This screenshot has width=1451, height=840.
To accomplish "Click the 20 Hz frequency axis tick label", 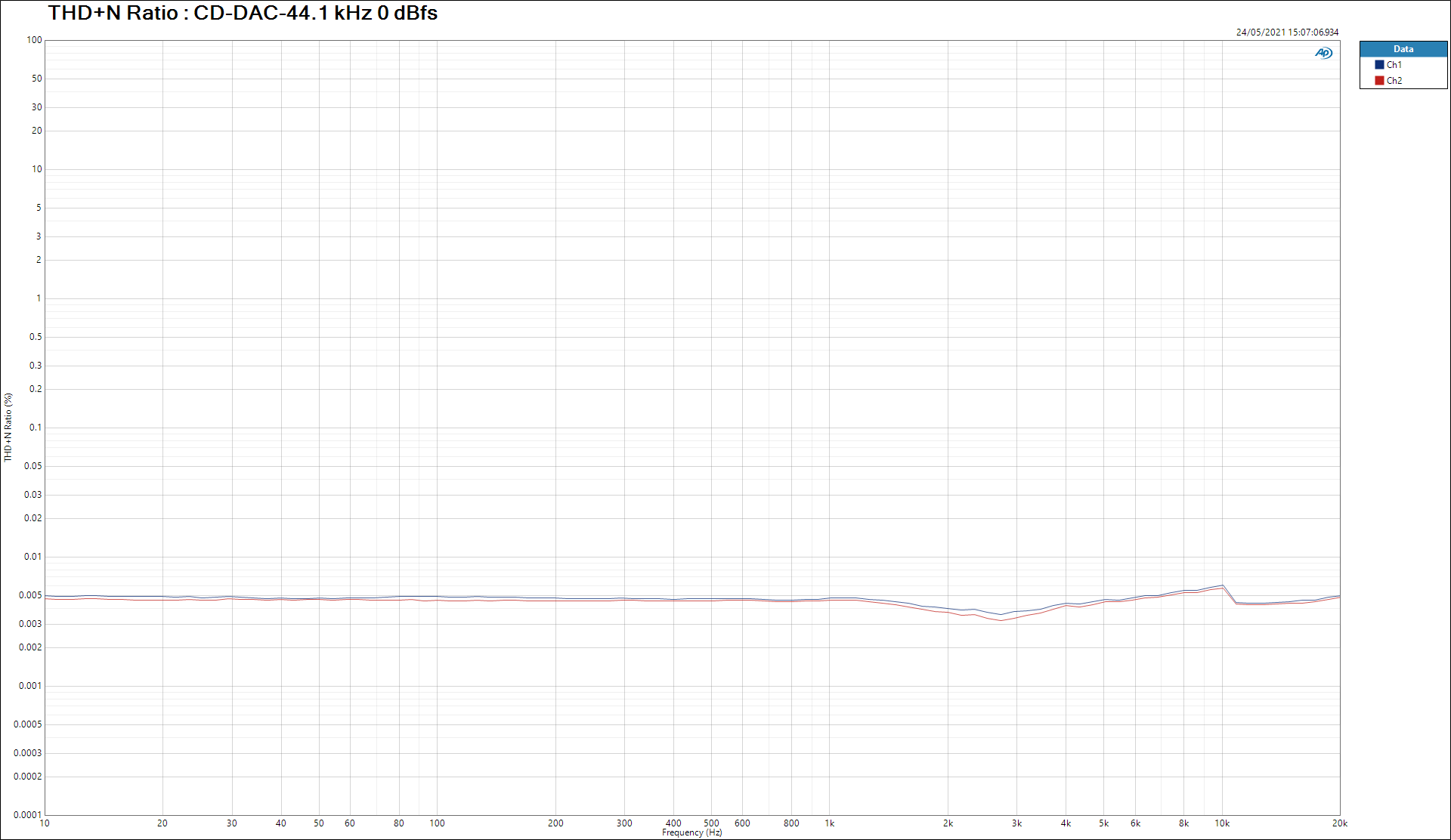I will tap(162, 823).
